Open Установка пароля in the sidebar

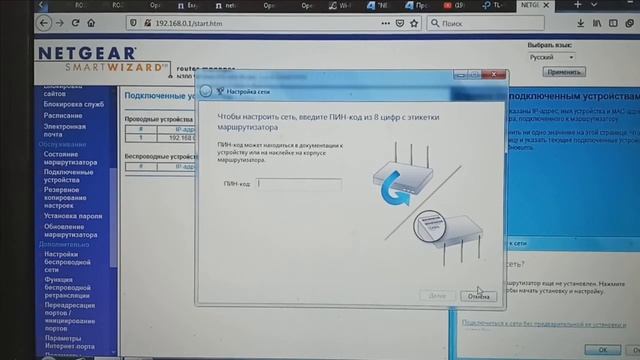coord(73,216)
